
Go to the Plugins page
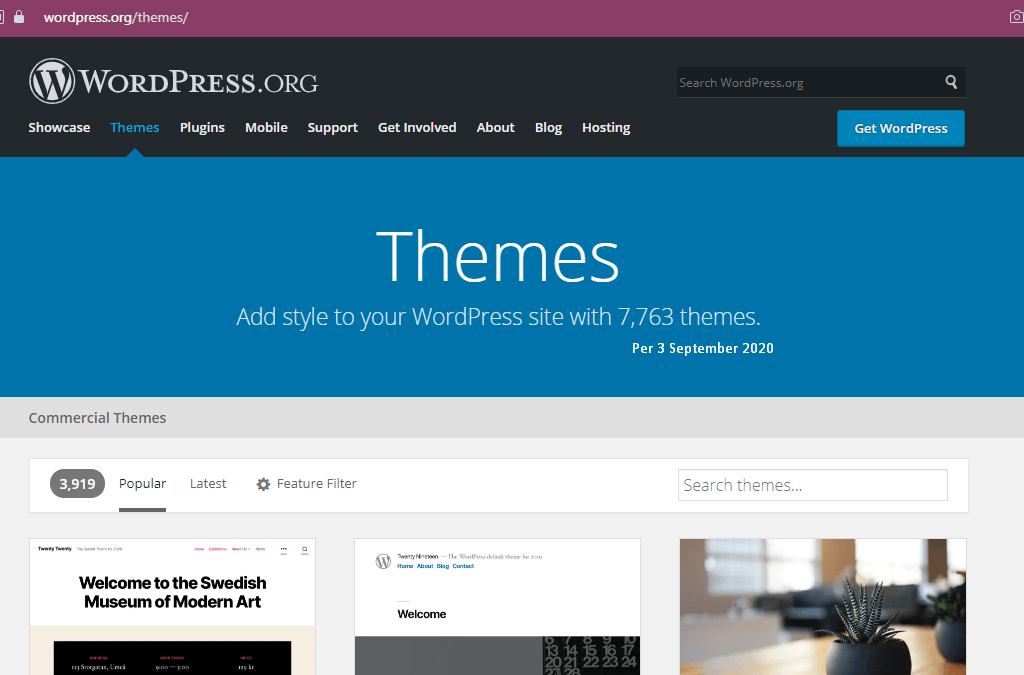pyautogui.click(x=202, y=127)
